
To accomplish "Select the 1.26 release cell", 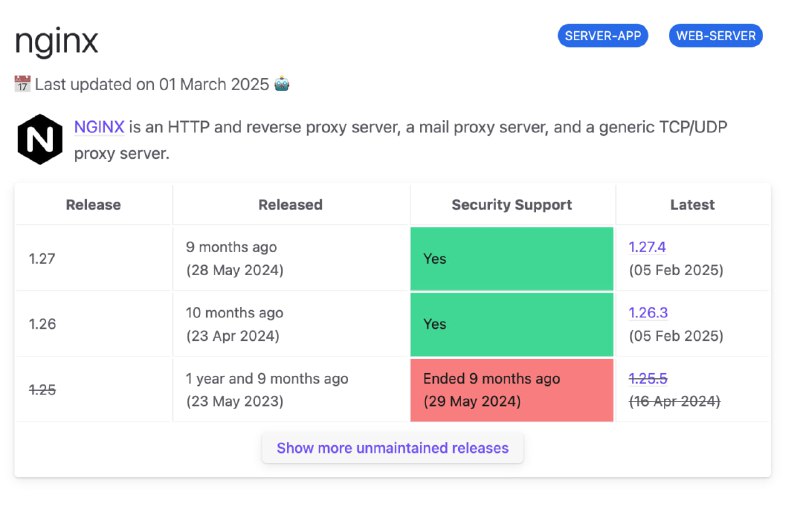I will [x=93, y=324].
